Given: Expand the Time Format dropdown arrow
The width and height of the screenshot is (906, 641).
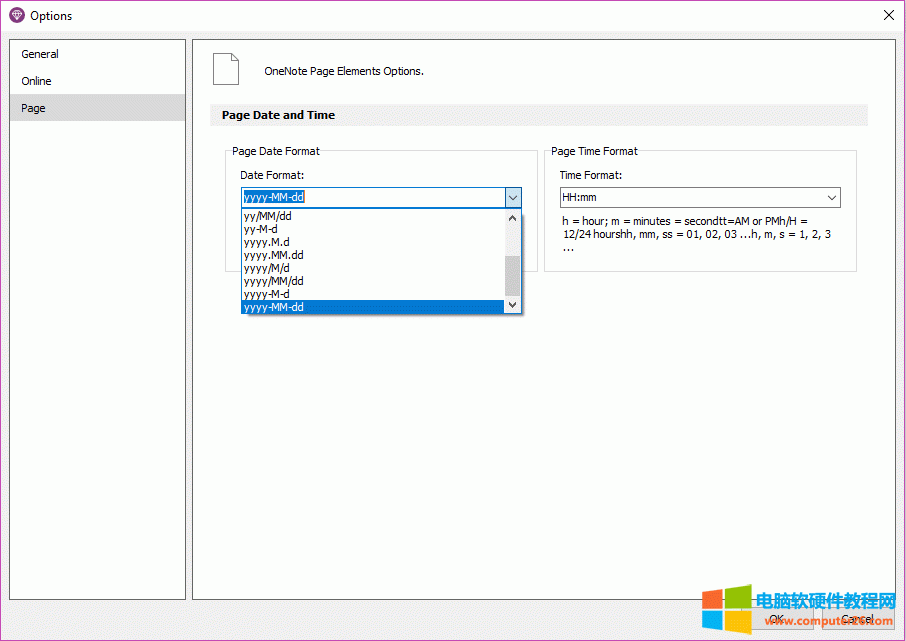Looking at the screenshot, I should click(831, 198).
